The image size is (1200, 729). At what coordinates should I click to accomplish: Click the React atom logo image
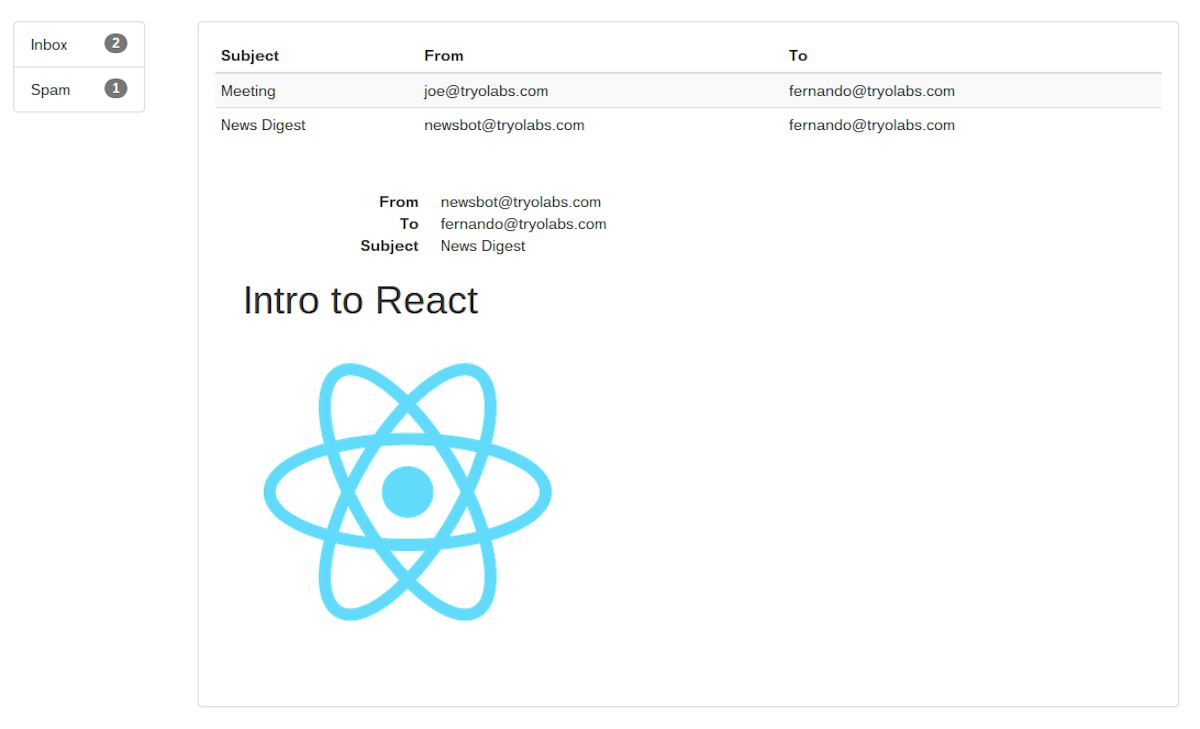point(407,491)
